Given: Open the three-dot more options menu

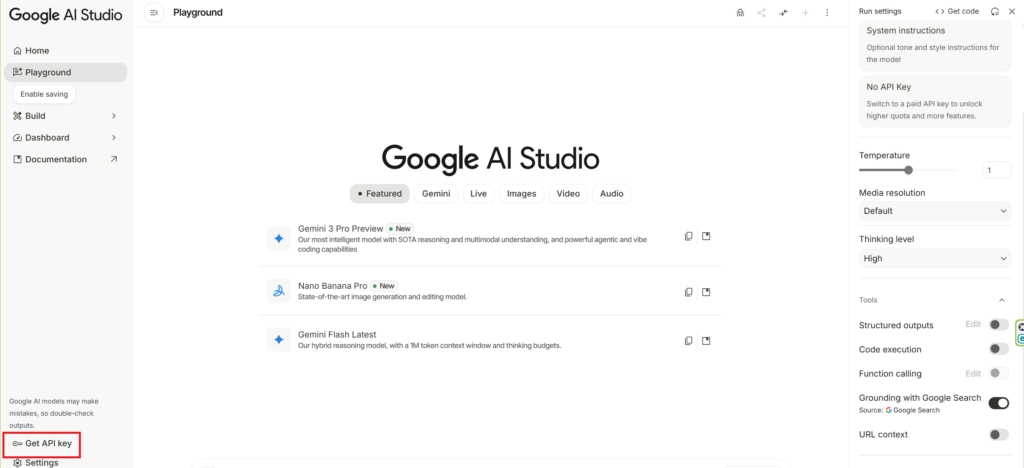Looking at the screenshot, I should [x=827, y=13].
